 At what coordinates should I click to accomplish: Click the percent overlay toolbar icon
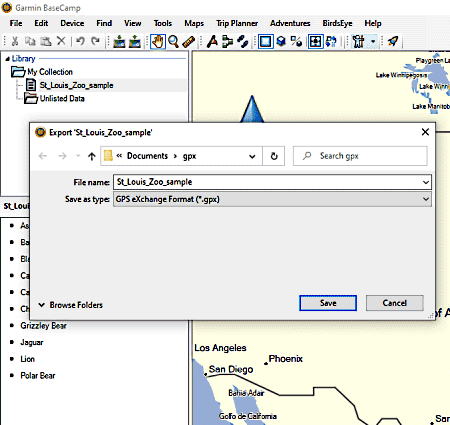pyautogui.click(x=296, y=42)
